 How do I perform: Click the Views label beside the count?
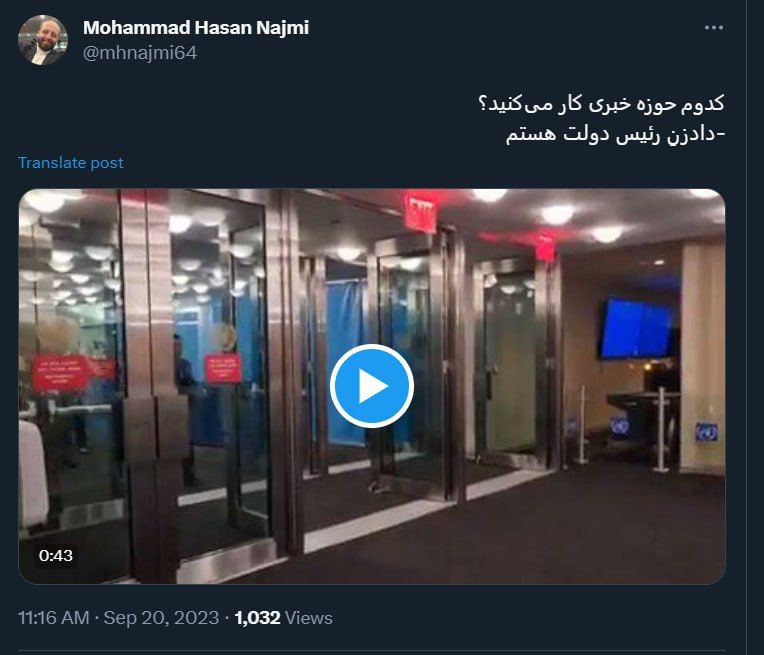click(x=309, y=617)
